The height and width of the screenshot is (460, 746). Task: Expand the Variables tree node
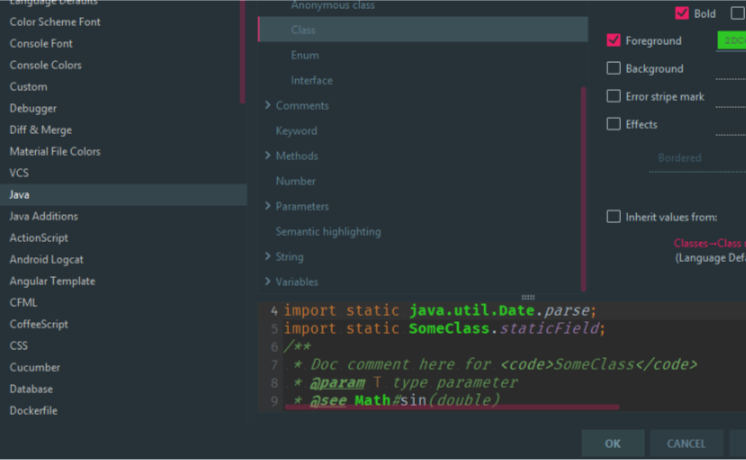point(268,282)
